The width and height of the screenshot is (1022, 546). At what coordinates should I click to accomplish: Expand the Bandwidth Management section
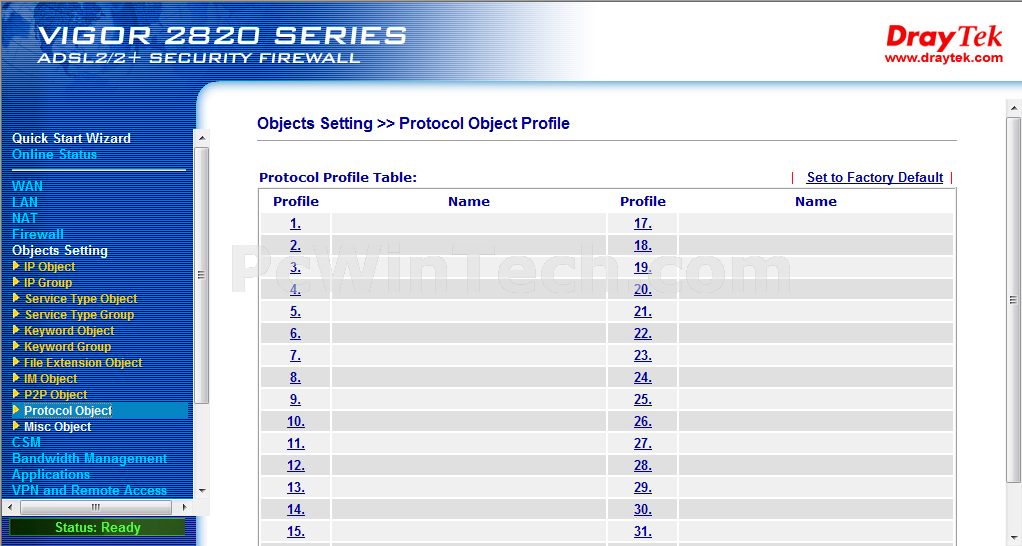pos(89,458)
